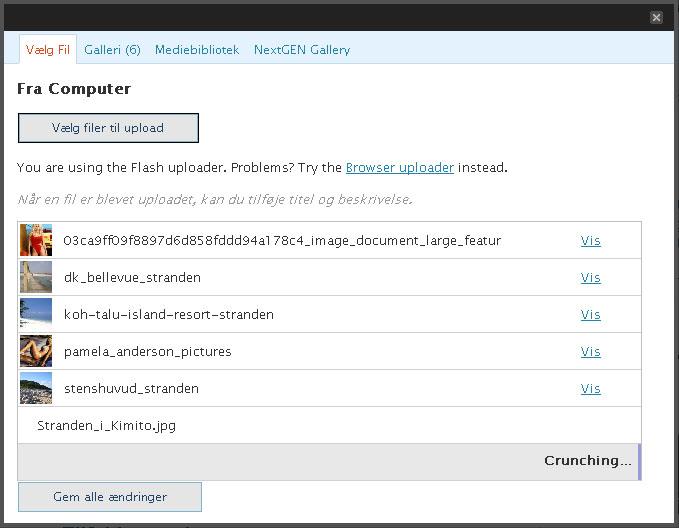Switch to NextGEN Gallery tab
This screenshot has height=528, width=679.
click(302, 49)
